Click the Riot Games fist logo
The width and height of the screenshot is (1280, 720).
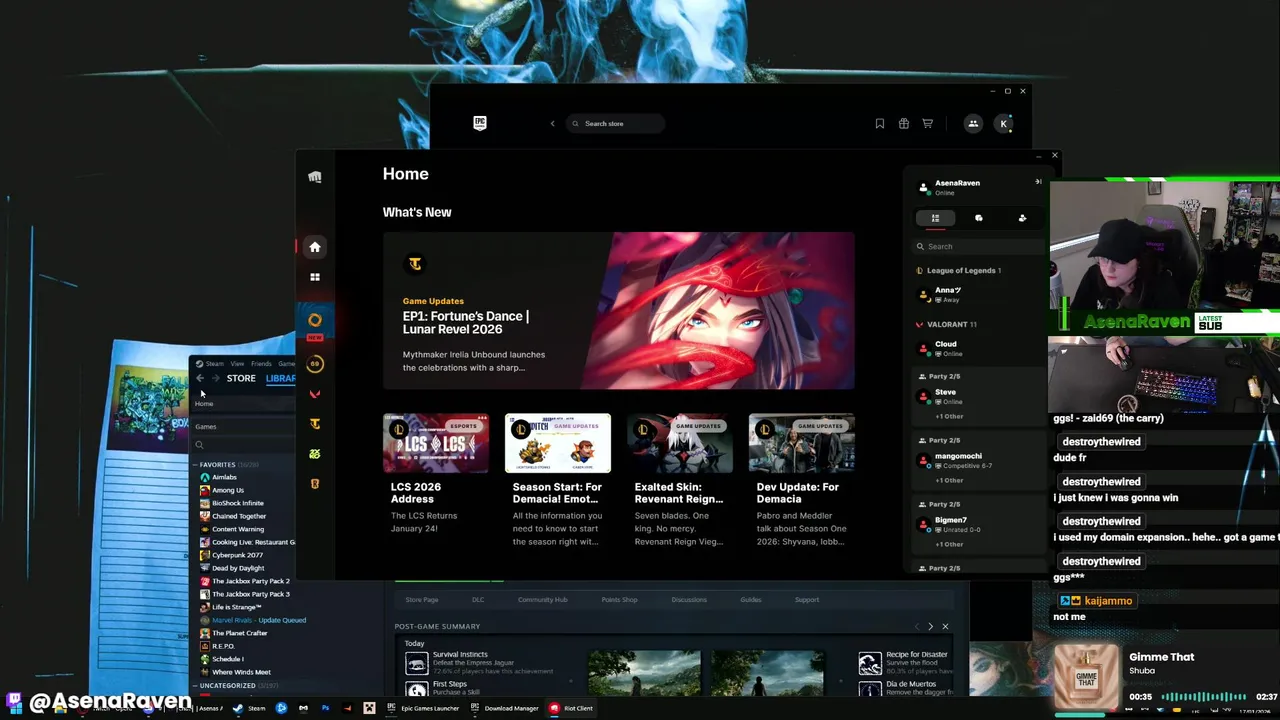click(315, 177)
